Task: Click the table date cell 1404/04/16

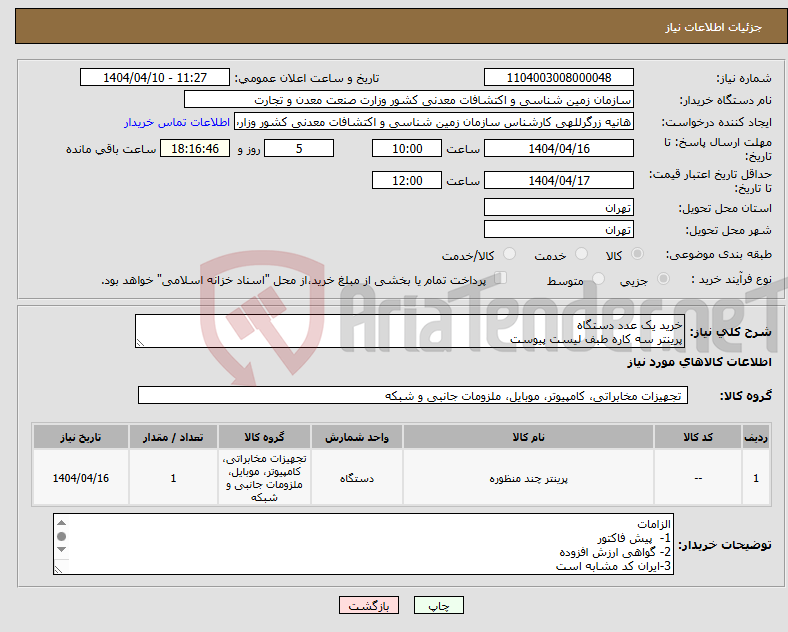Action: (81, 478)
